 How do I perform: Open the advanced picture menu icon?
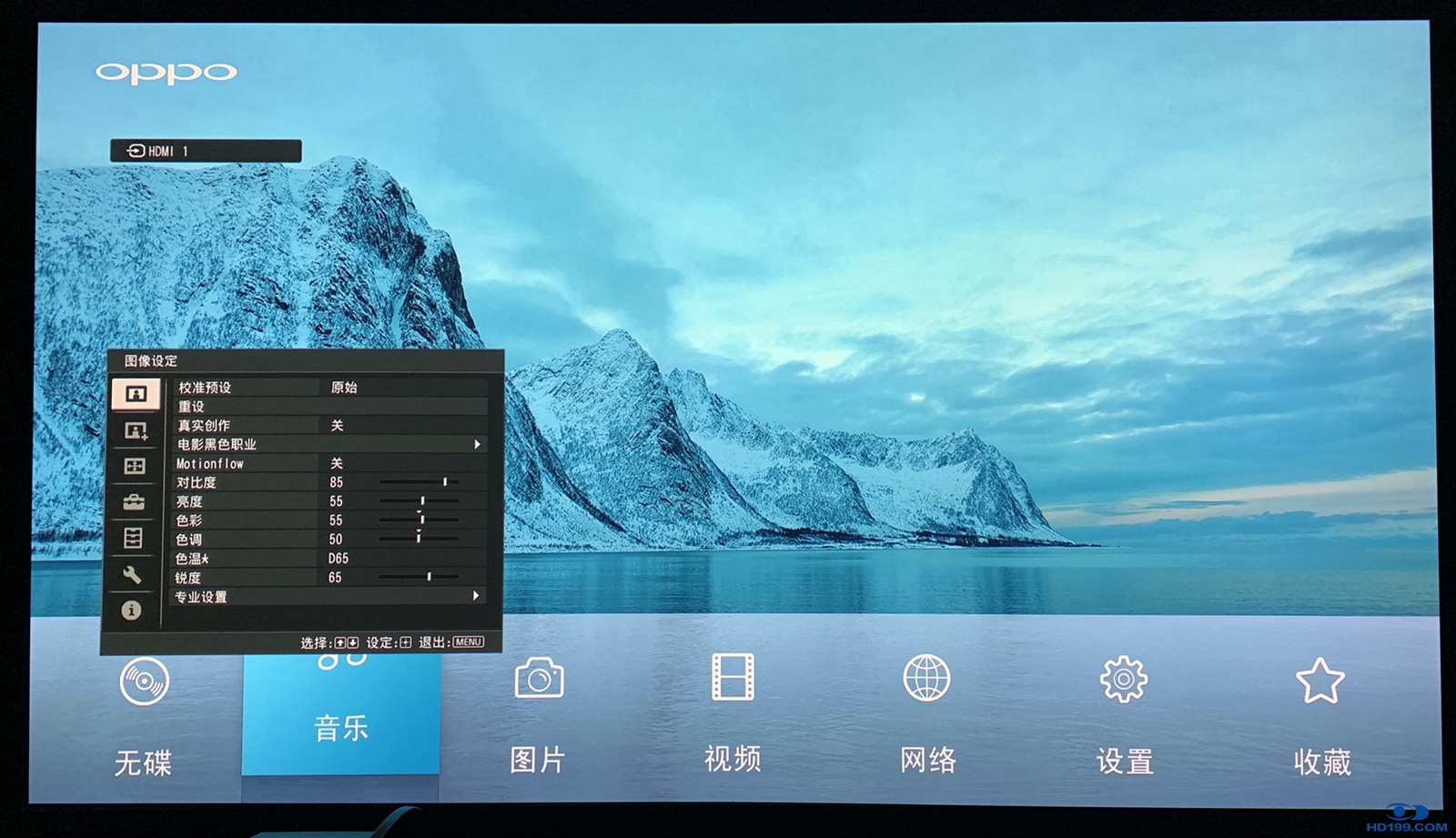[135, 430]
